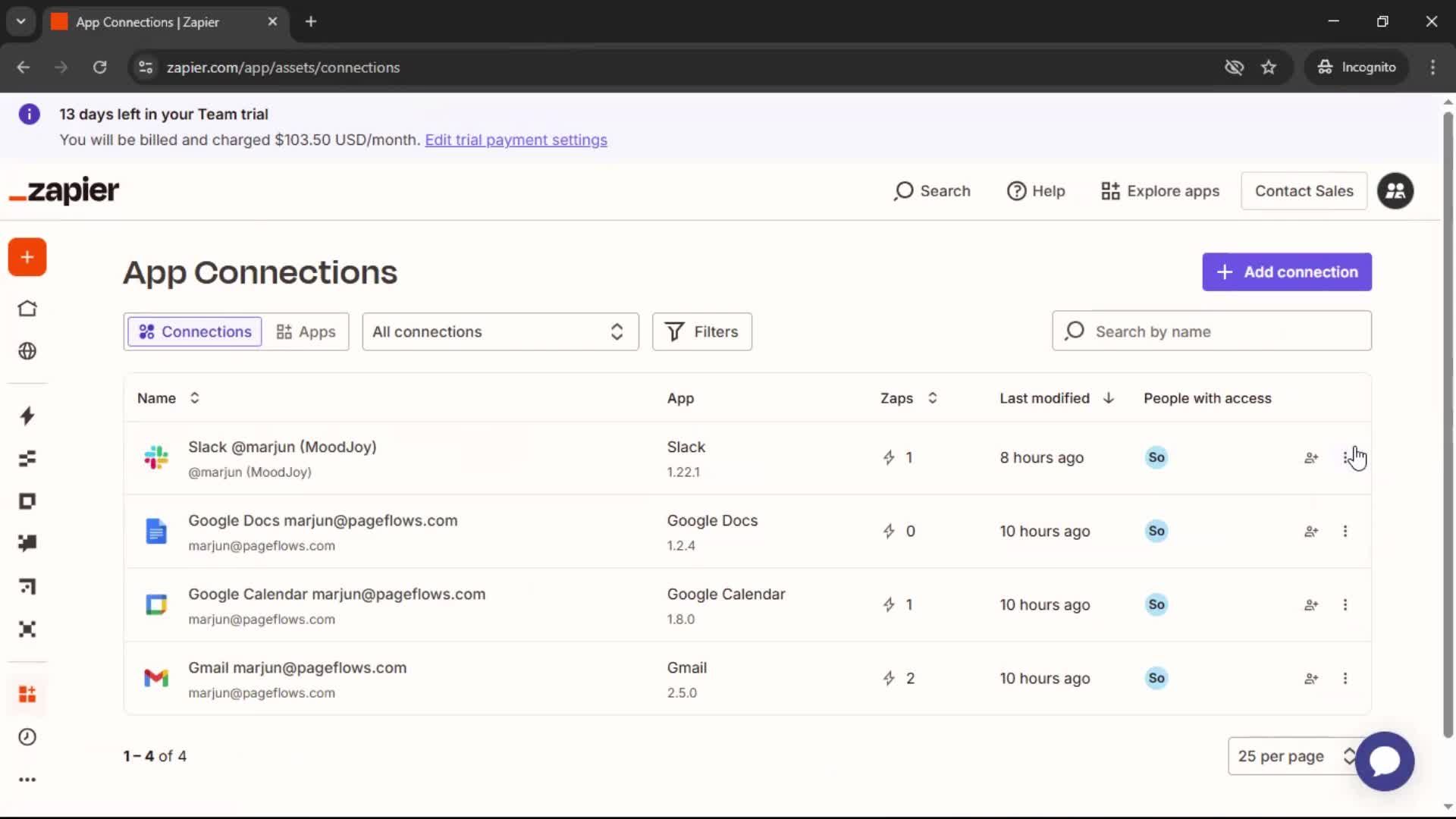The height and width of the screenshot is (819, 1456).
Task: Open Gmail marjun@pageflows.com connection
Action: click(x=297, y=668)
